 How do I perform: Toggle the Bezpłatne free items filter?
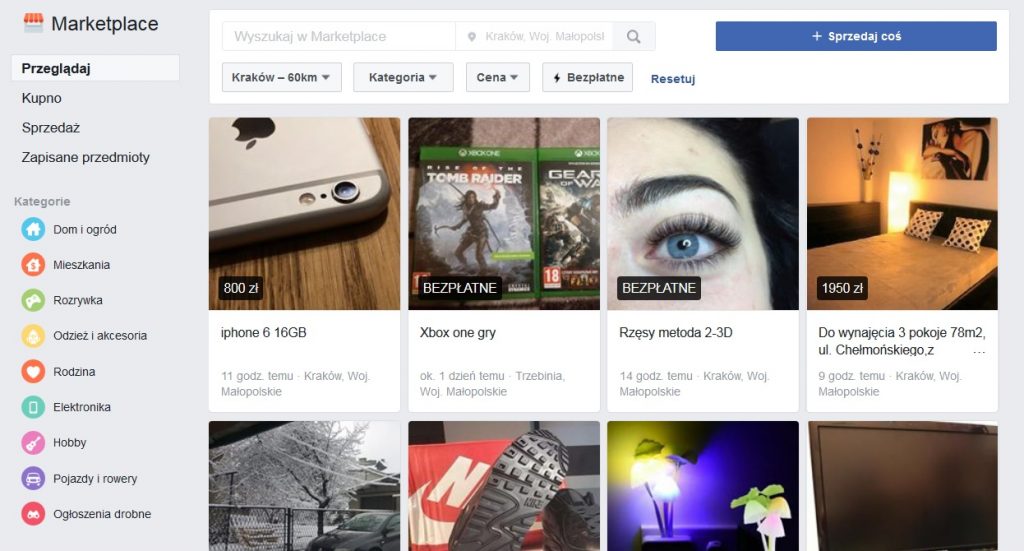click(588, 77)
